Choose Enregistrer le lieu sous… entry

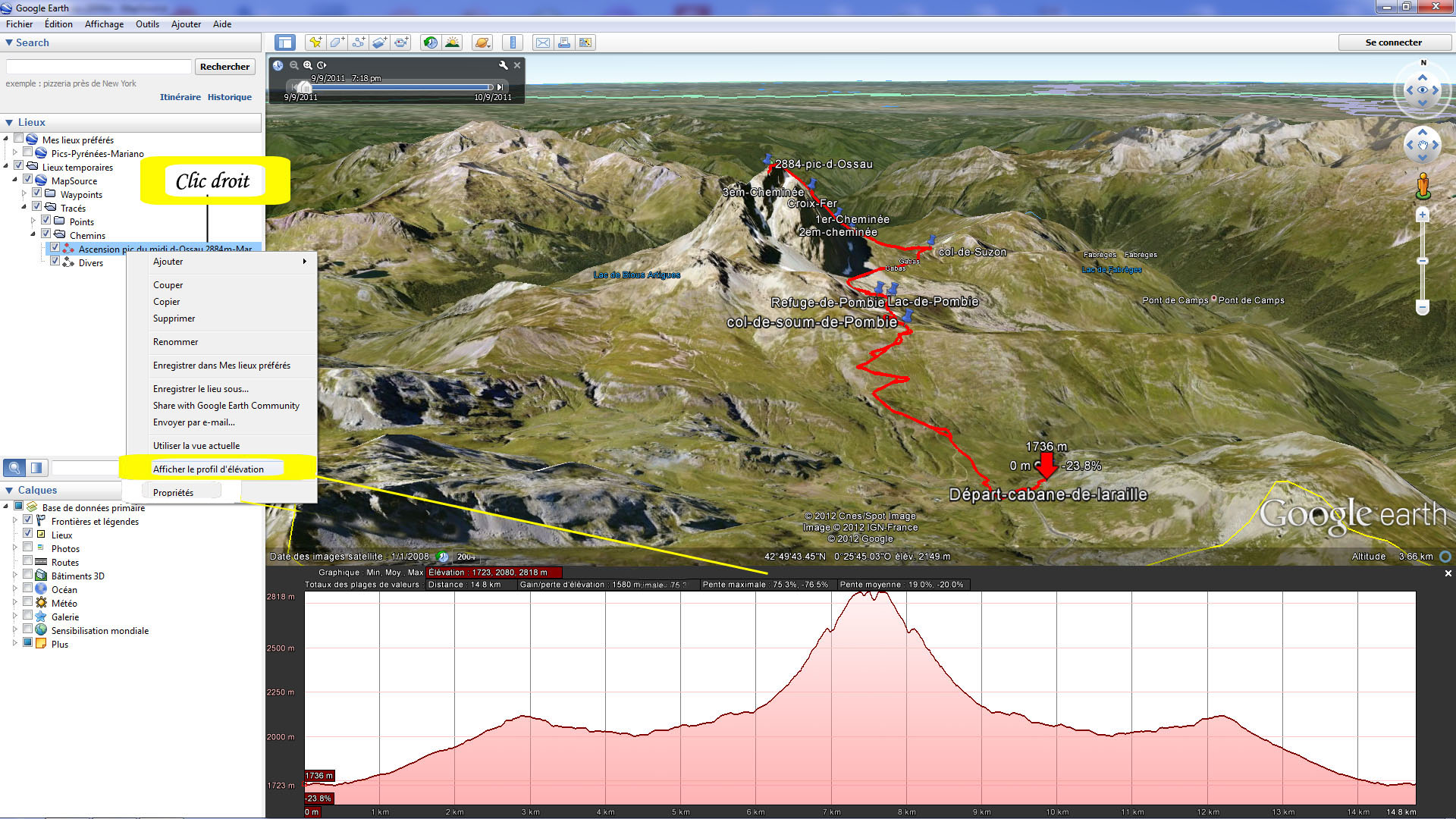pos(201,389)
